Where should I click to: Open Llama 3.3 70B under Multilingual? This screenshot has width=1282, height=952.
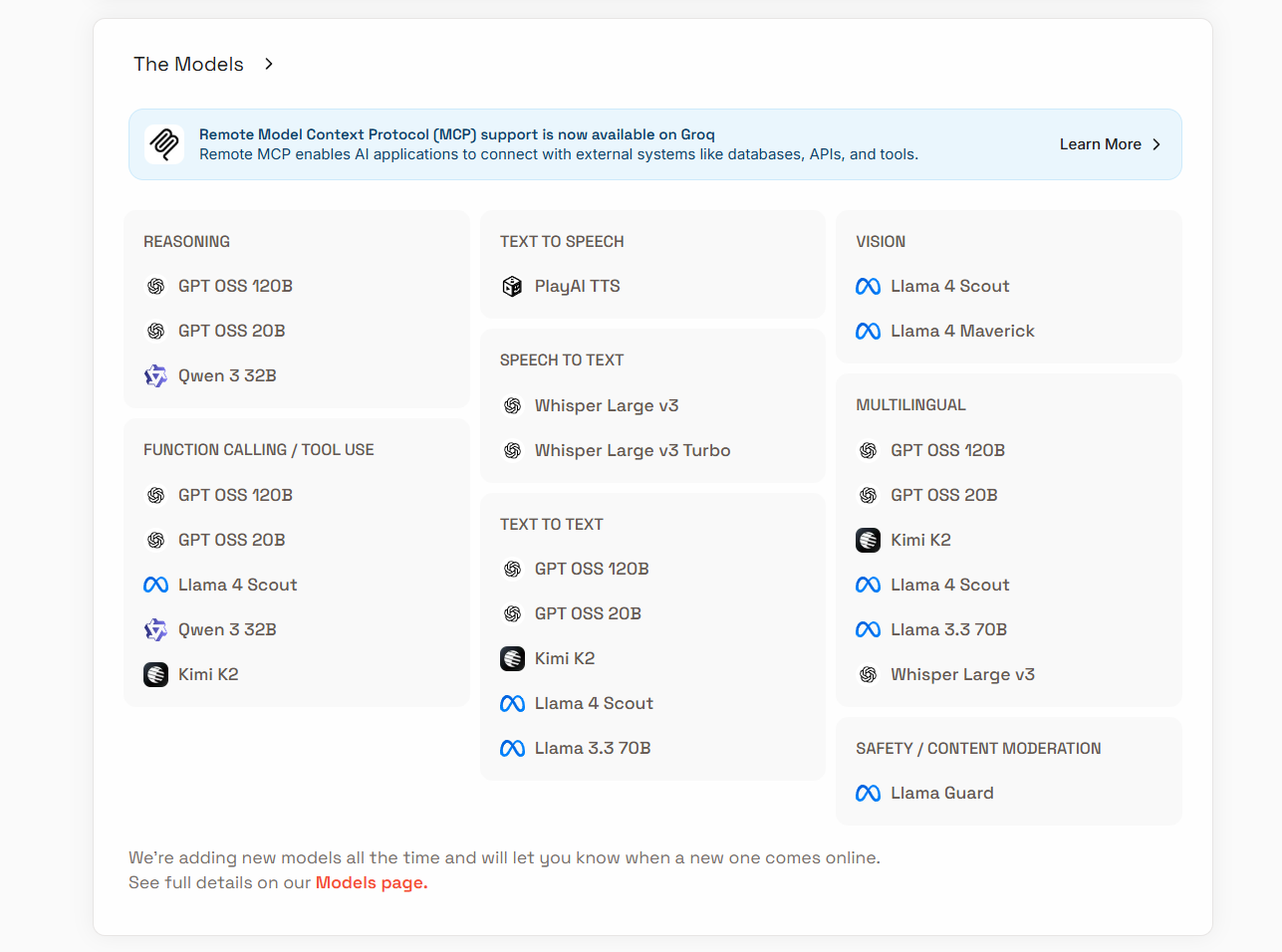pos(948,630)
